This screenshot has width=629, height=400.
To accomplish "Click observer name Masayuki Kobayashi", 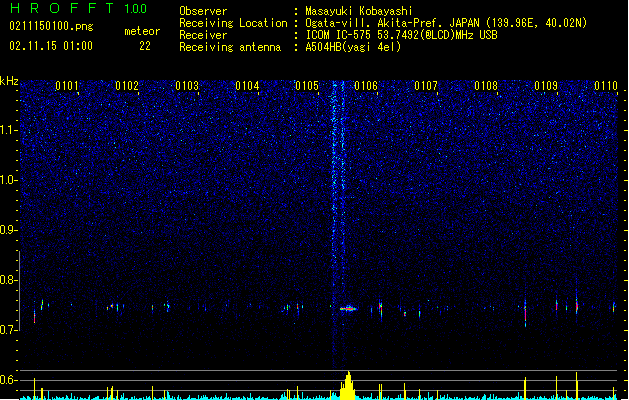I will [x=359, y=11].
